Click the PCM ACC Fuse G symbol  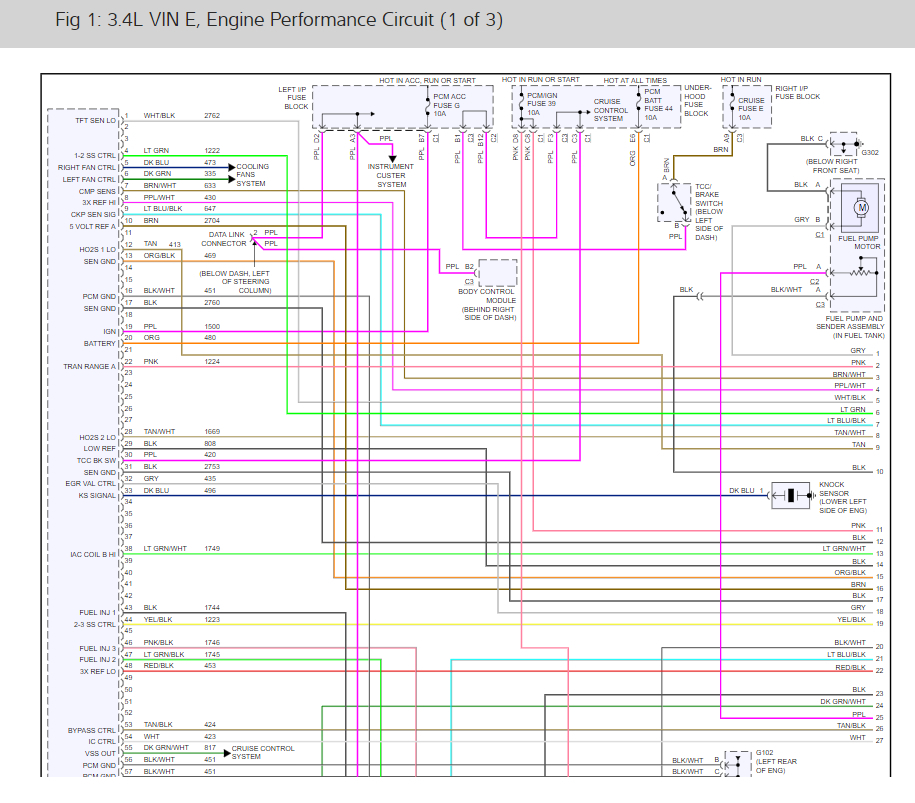(429, 106)
